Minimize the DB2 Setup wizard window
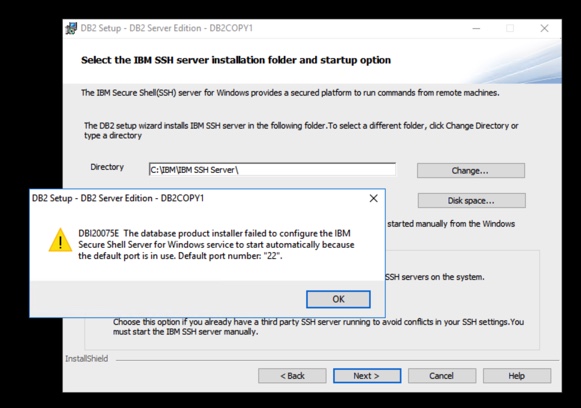 tap(476, 29)
